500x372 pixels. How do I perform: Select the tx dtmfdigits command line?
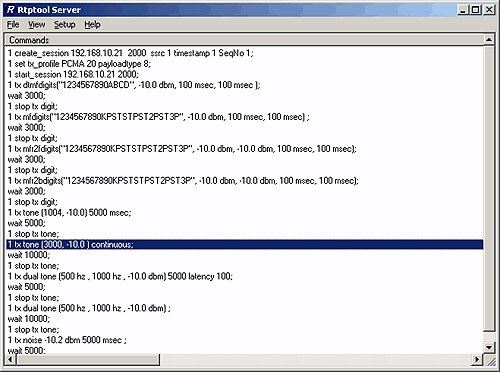tap(245, 85)
